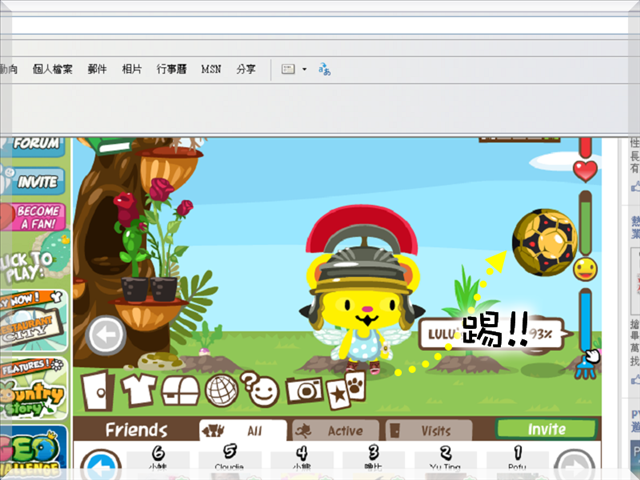Click the yellow smiley happiness icon

pos(585,269)
